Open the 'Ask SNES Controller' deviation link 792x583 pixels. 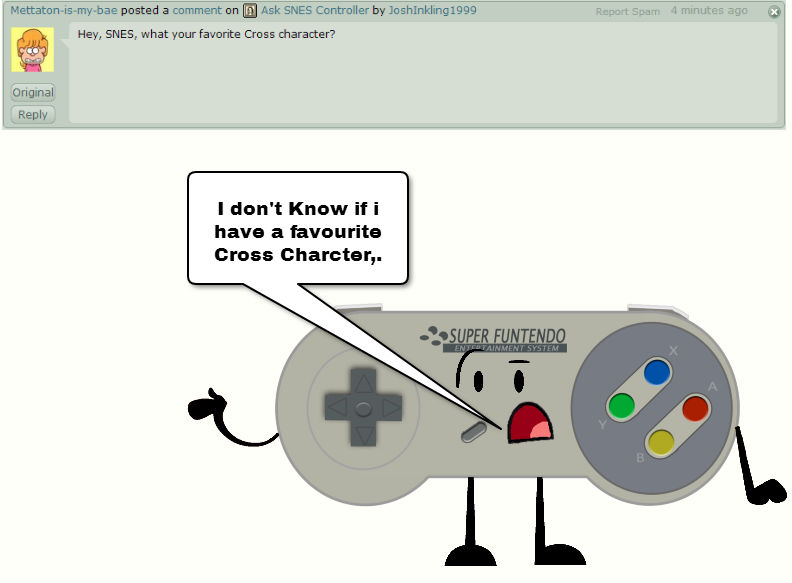(315, 10)
